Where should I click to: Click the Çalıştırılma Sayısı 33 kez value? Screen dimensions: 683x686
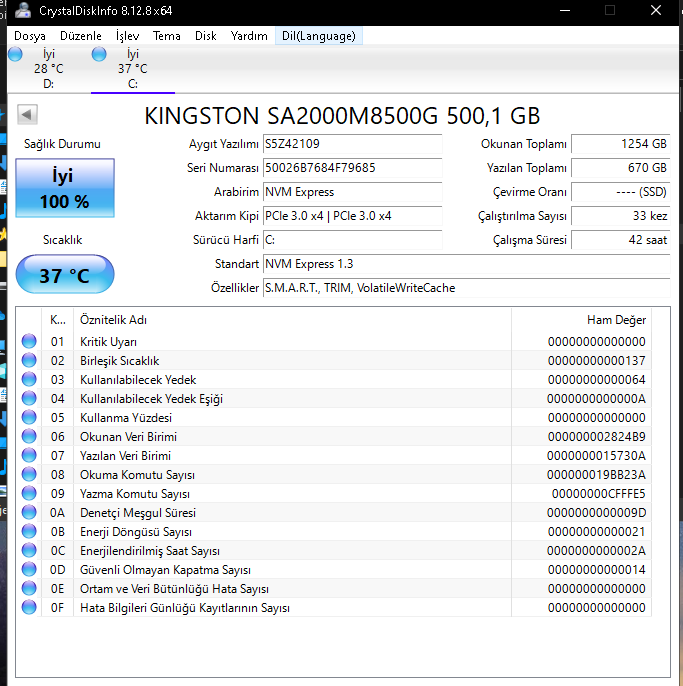coord(620,216)
